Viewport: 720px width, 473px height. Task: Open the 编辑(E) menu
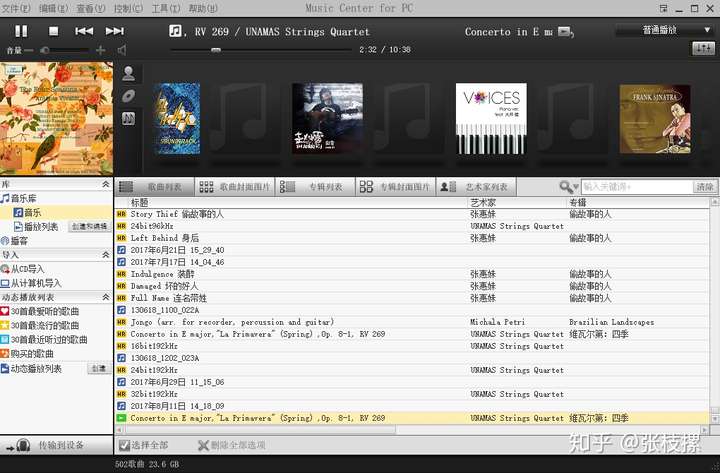(x=54, y=8)
